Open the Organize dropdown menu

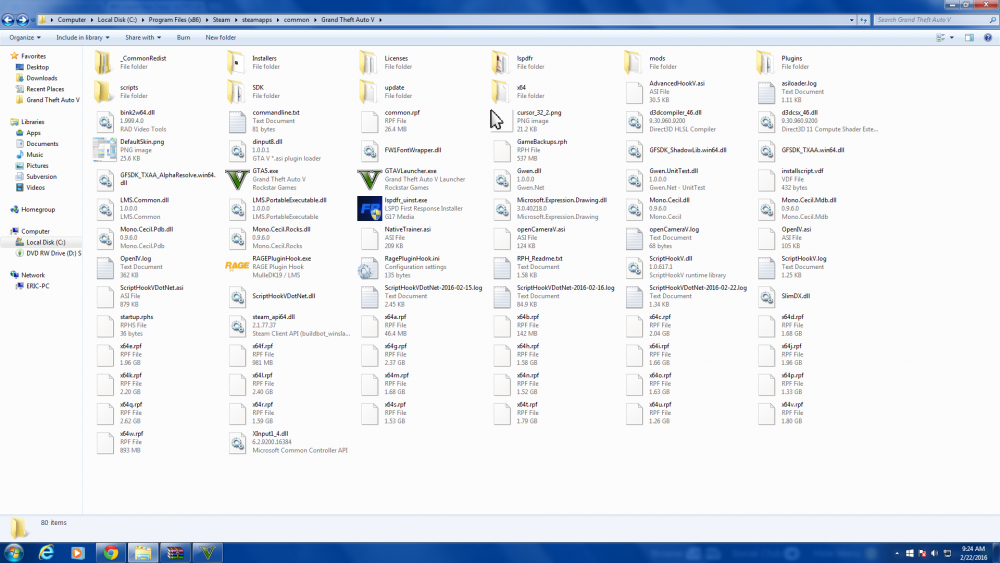pos(25,38)
